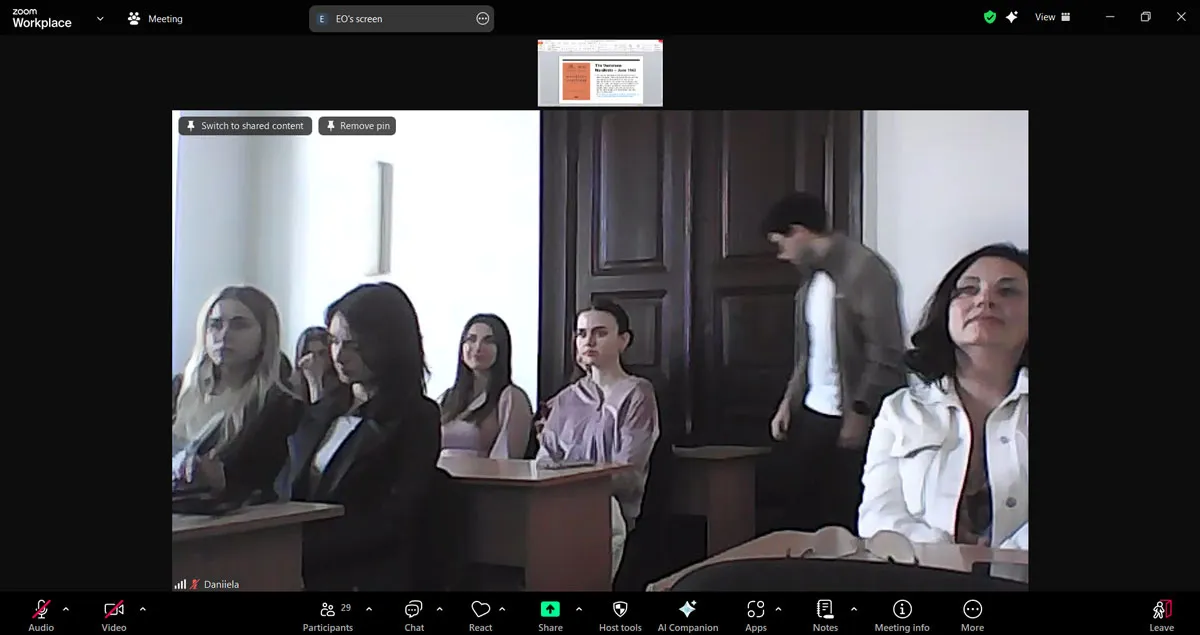Open the Participants panel
This screenshot has width=1200, height=635.
point(328,610)
